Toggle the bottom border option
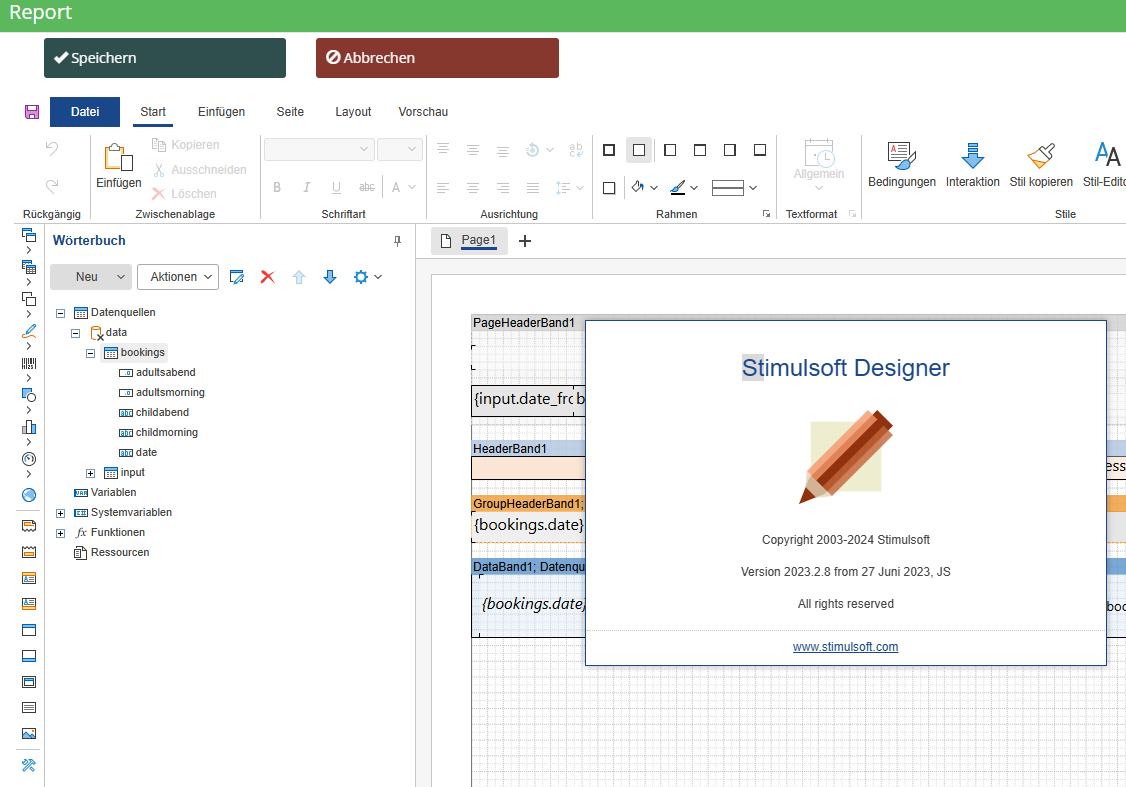Viewport: 1126px width, 787px height. pos(760,150)
